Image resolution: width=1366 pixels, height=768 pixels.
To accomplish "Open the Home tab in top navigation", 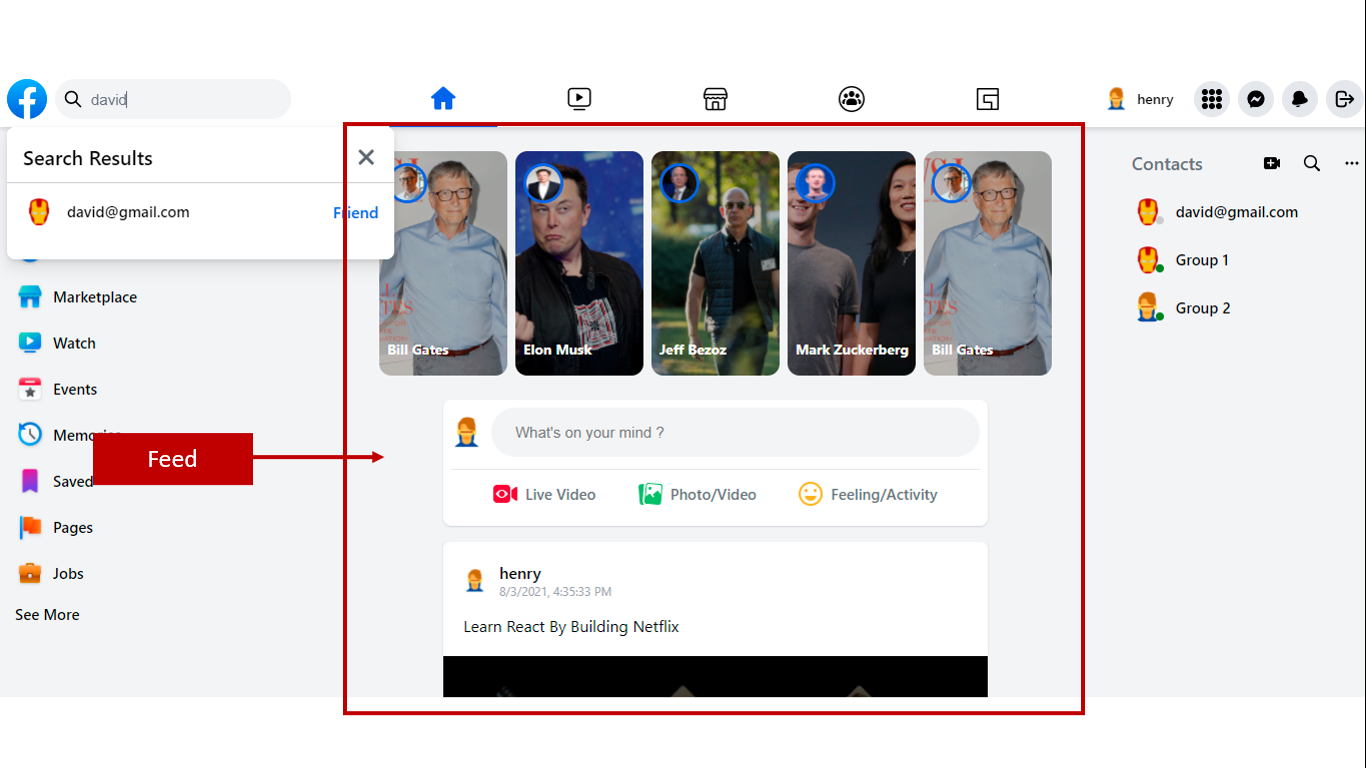I will 443,98.
